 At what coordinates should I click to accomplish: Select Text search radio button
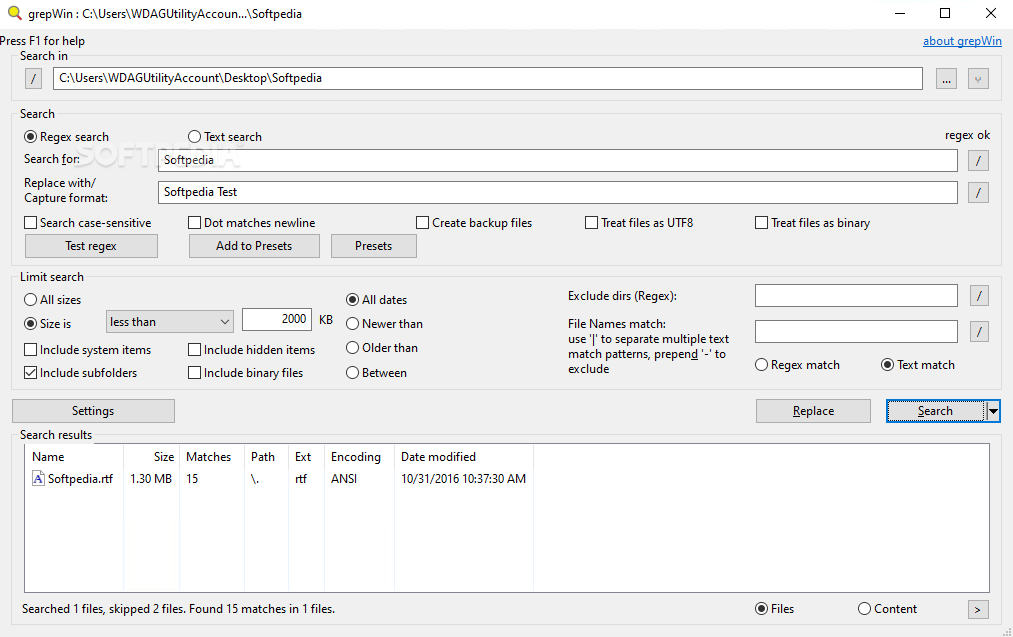194,137
